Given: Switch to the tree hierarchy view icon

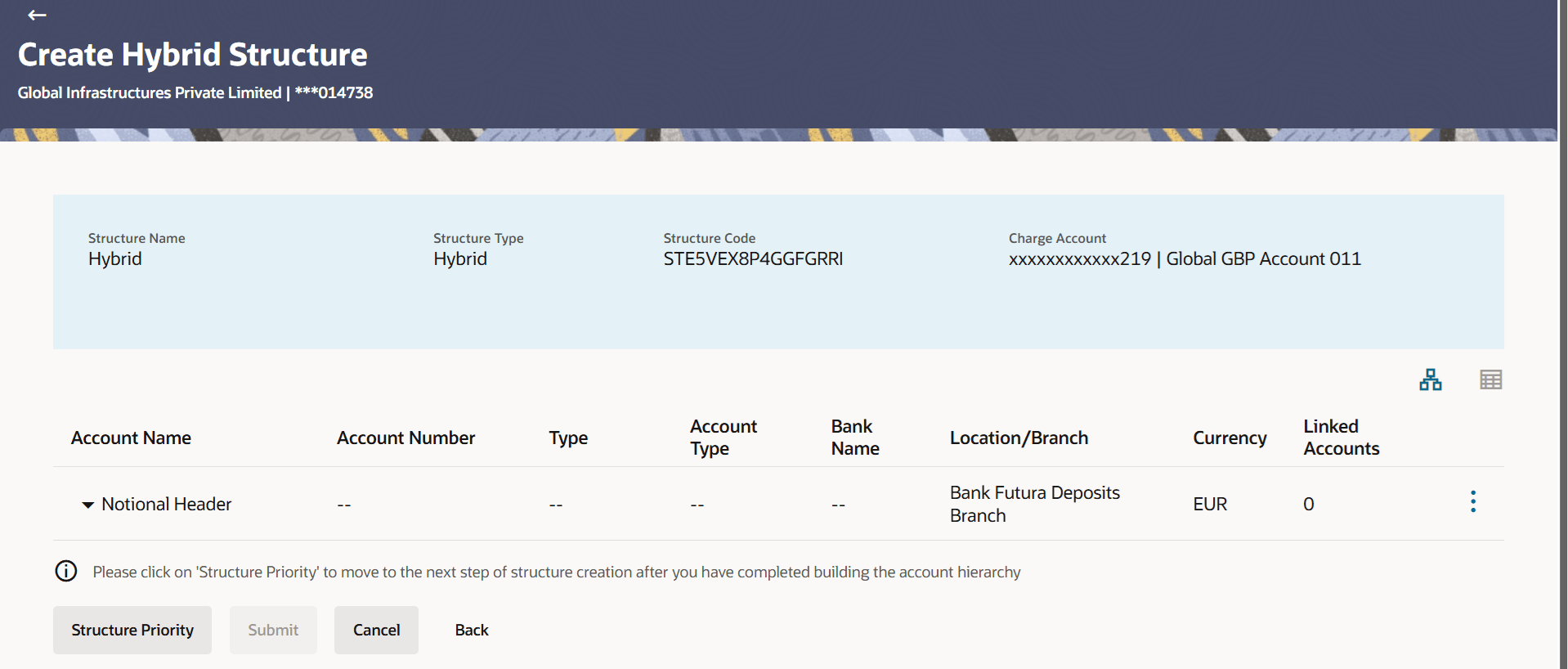Looking at the screenshot, I should 1430,379.
